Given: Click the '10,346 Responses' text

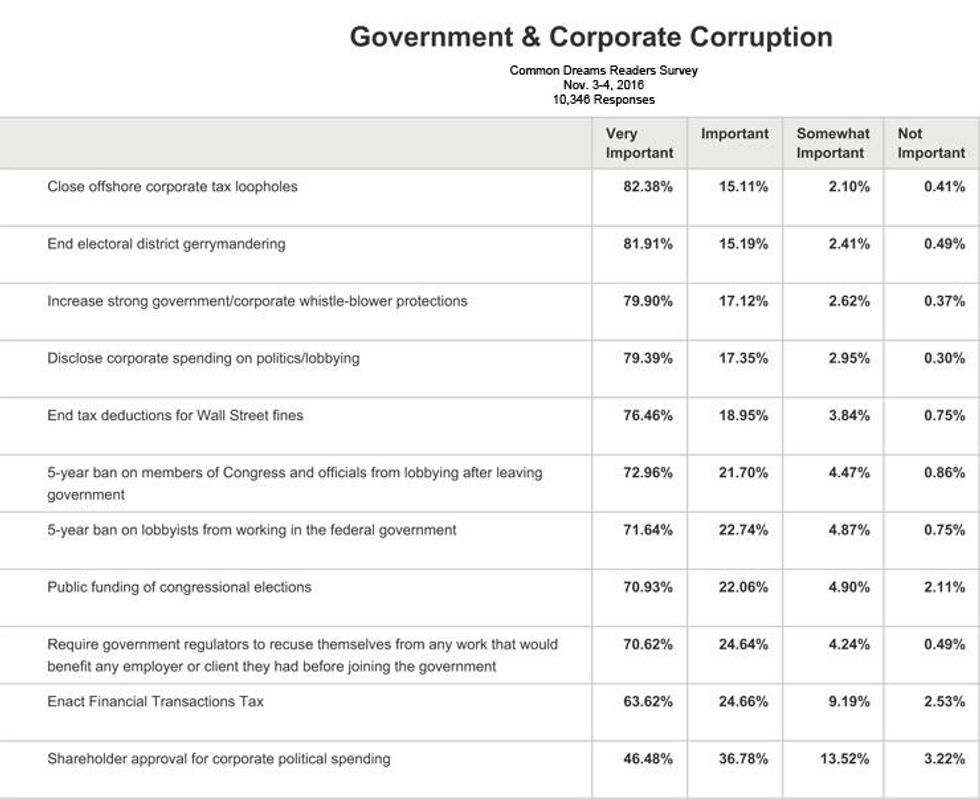Looking at the screenshot, I should tap(603, 100).
